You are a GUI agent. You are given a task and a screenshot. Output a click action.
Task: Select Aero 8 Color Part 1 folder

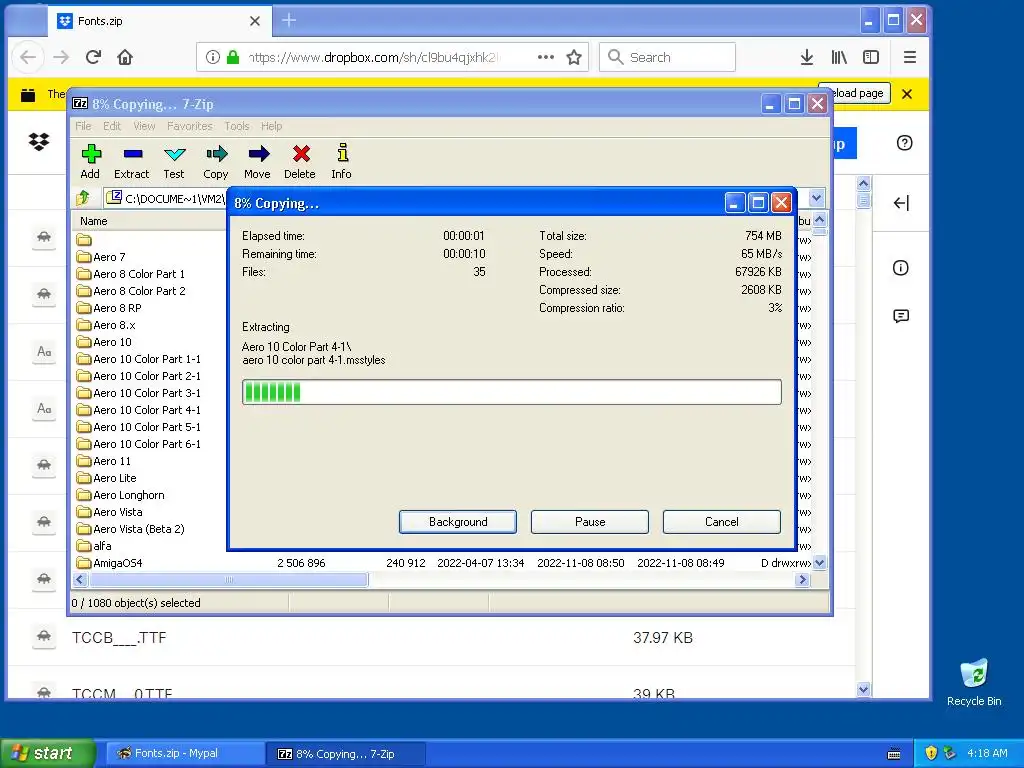tap(131, 274)
